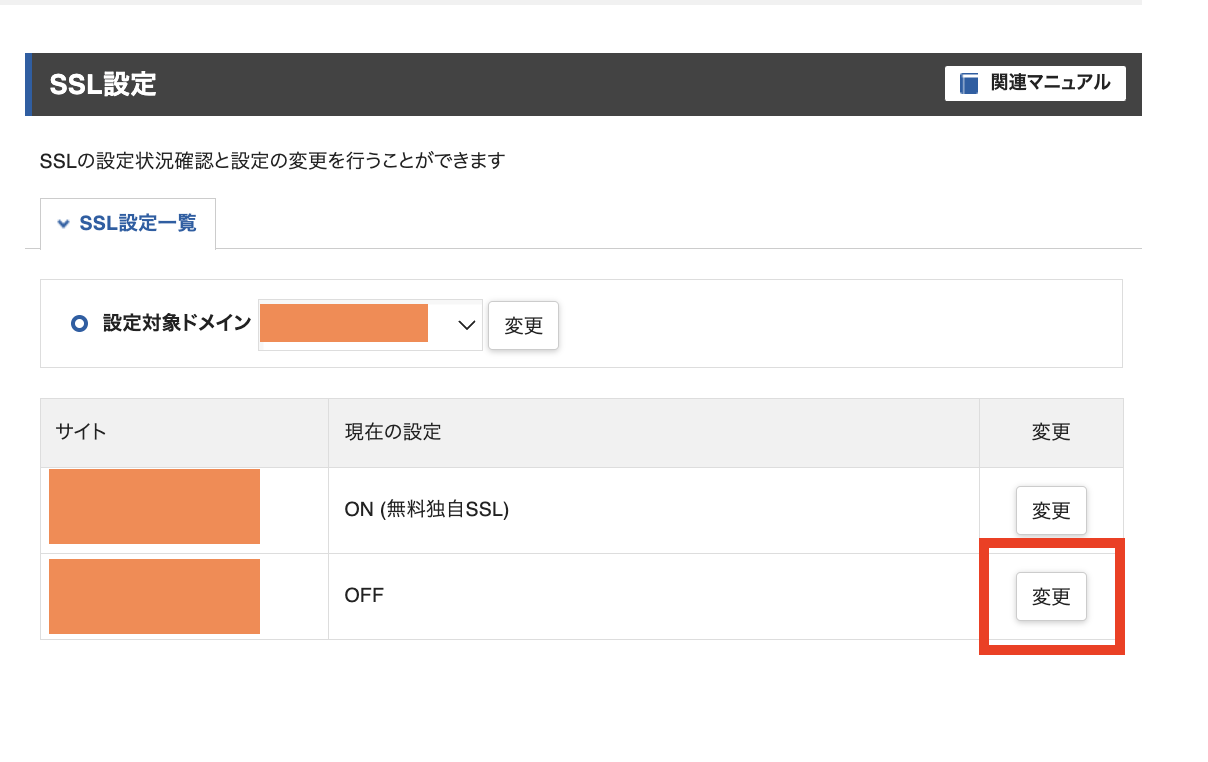1208x762 pixels.
Task: Click the OFF status text
Action: 364,596
